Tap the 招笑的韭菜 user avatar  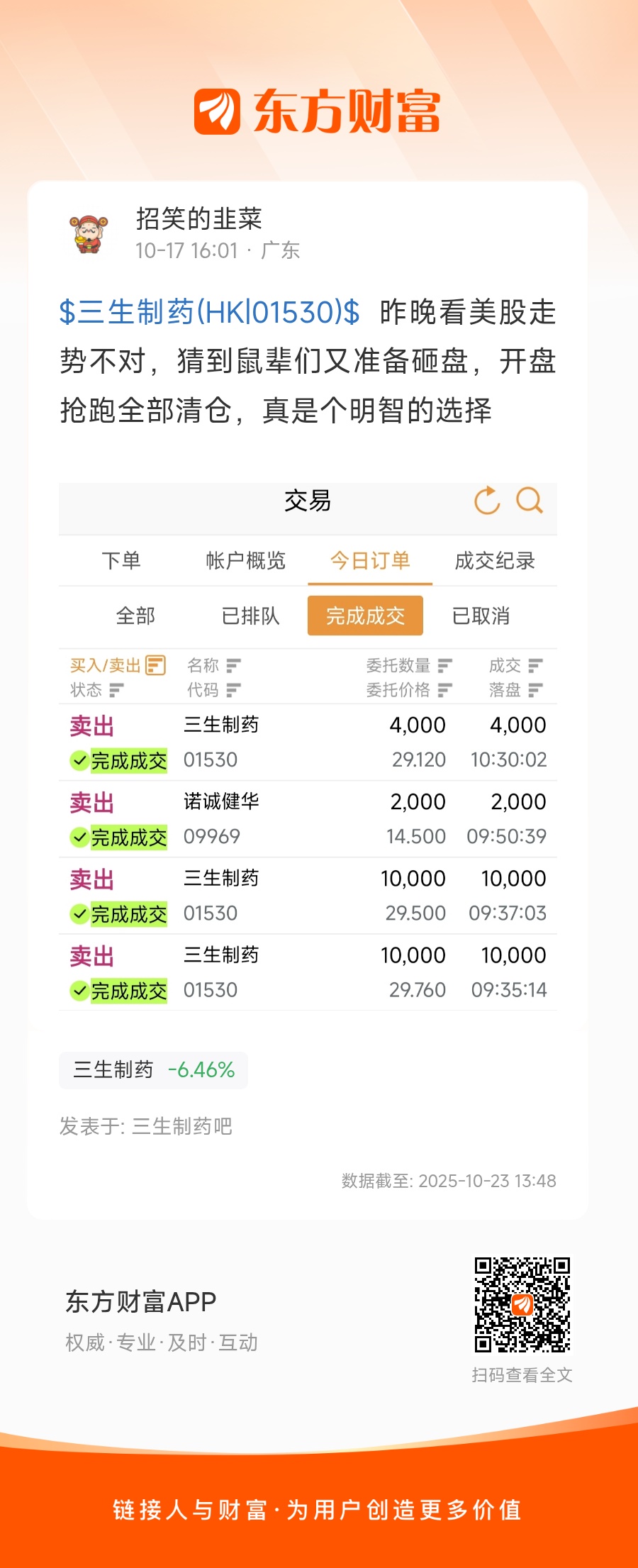click(x=89, y=233)
